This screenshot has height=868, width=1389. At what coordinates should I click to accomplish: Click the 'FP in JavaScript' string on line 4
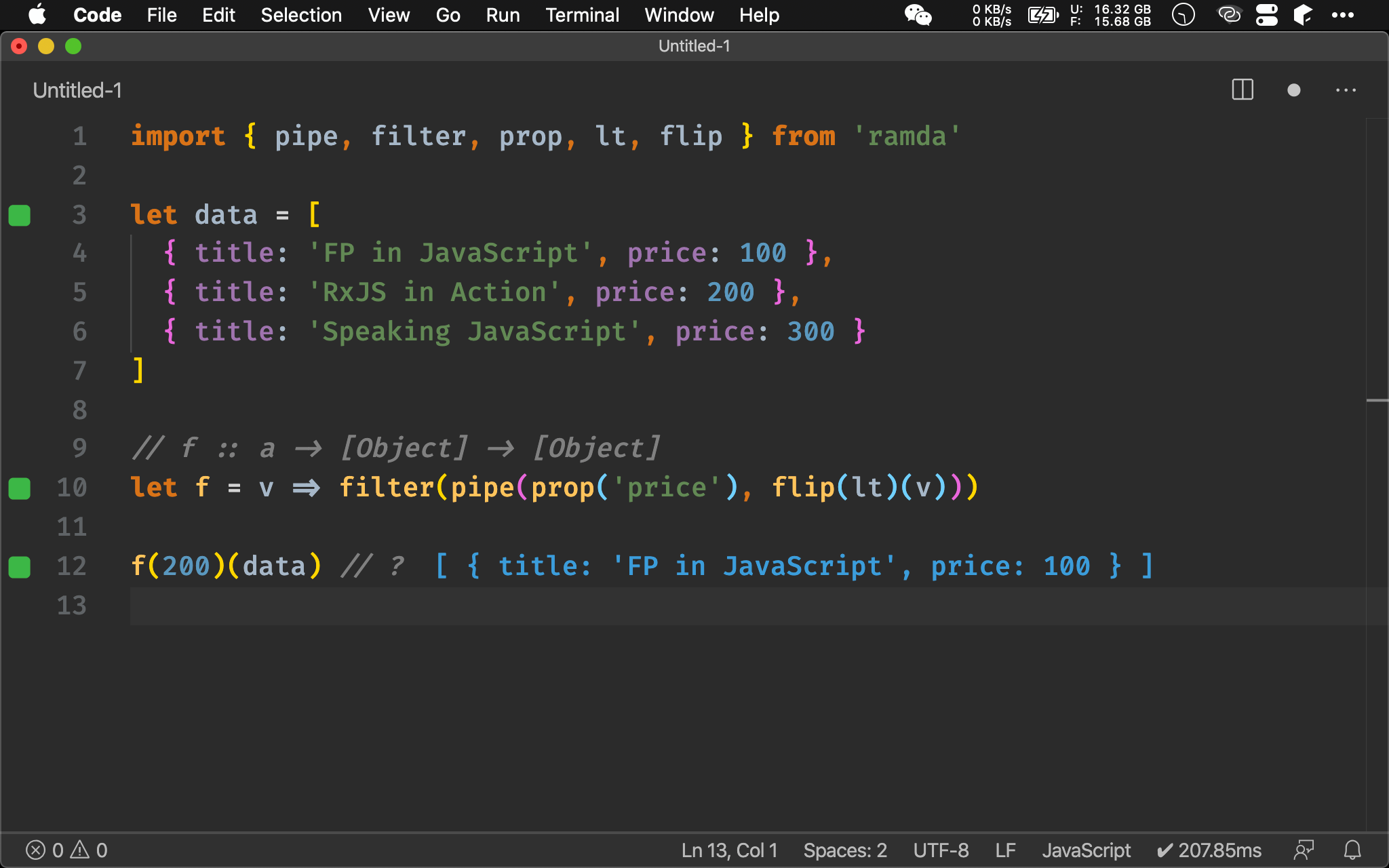[450, 253]
